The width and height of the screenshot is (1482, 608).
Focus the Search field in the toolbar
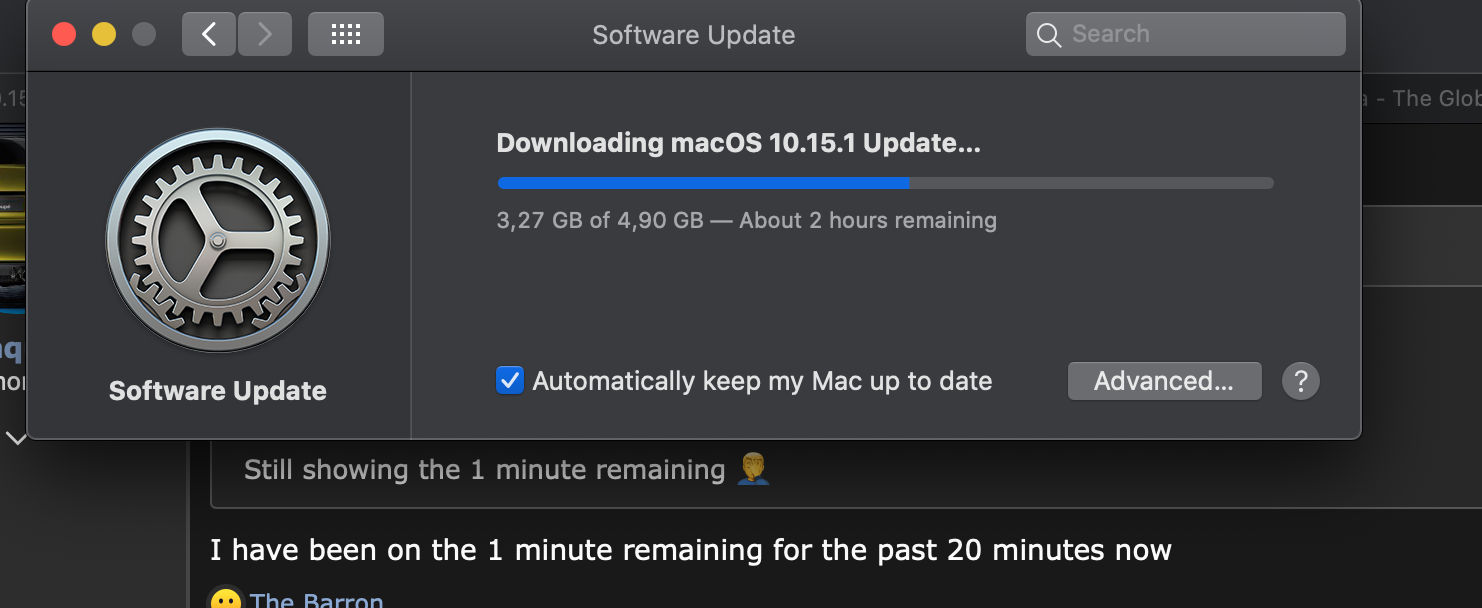pos(1185,34)
